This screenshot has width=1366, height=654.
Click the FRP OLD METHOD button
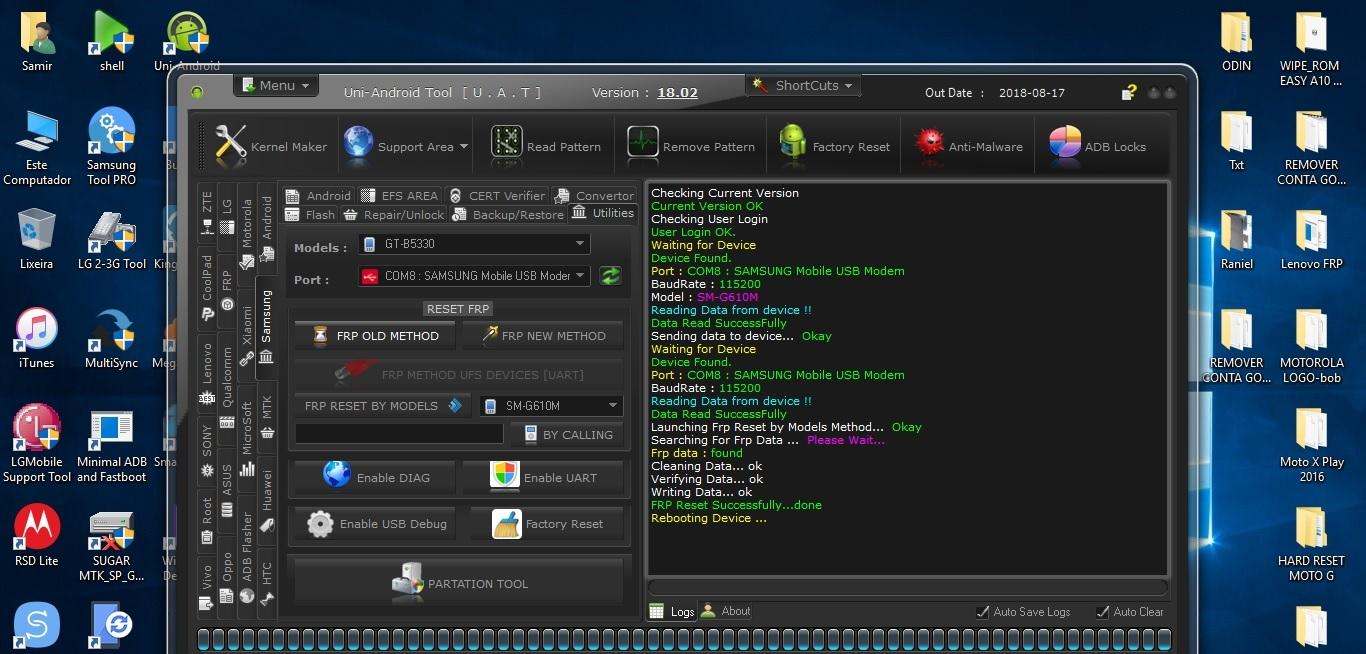[x=374, y=336]
